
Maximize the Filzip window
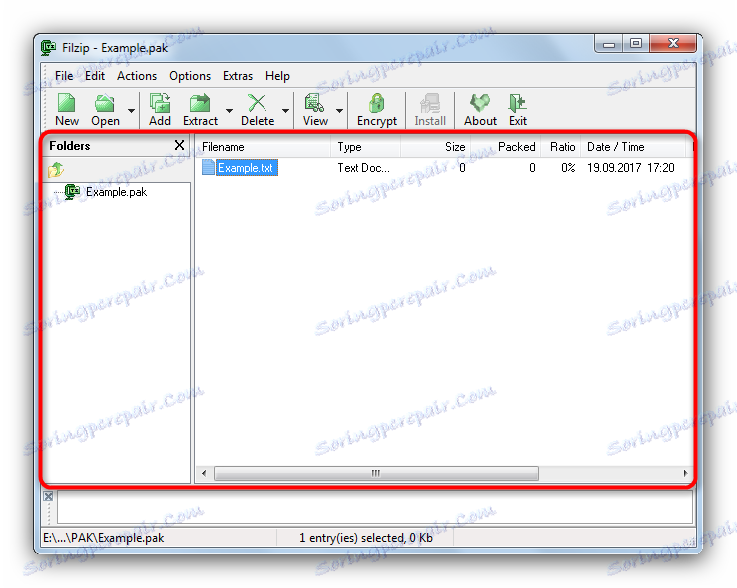pyautogui.click(x=636, y=44)
